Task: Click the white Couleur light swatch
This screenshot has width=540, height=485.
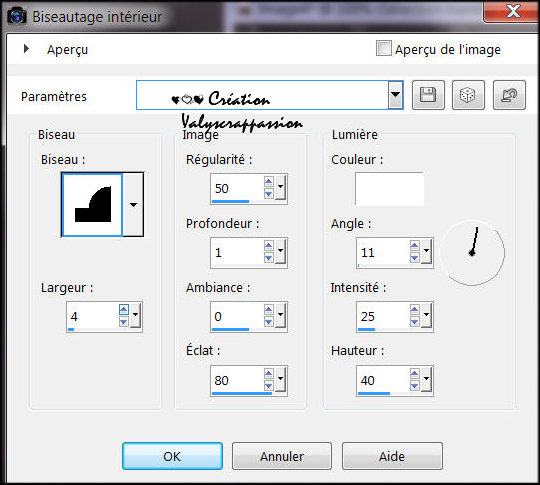Action: 390,189
